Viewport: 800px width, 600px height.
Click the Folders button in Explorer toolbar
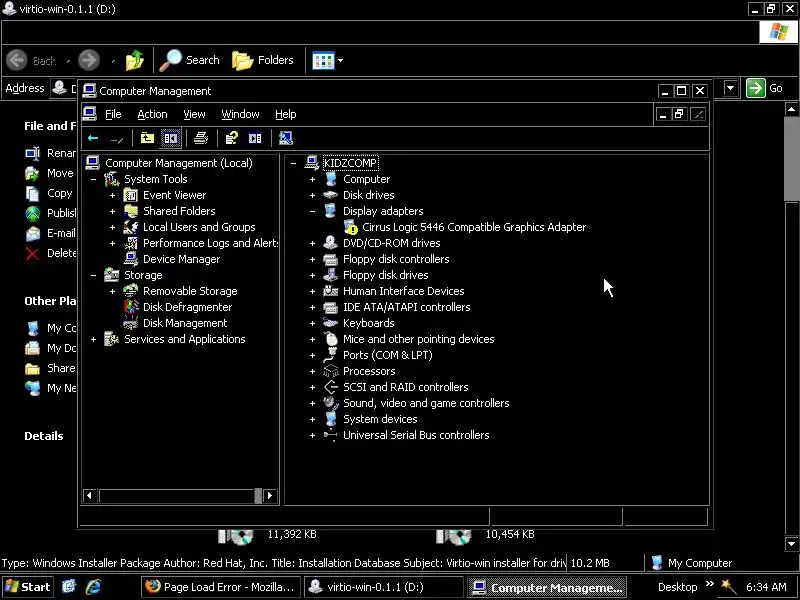(263, 60)
